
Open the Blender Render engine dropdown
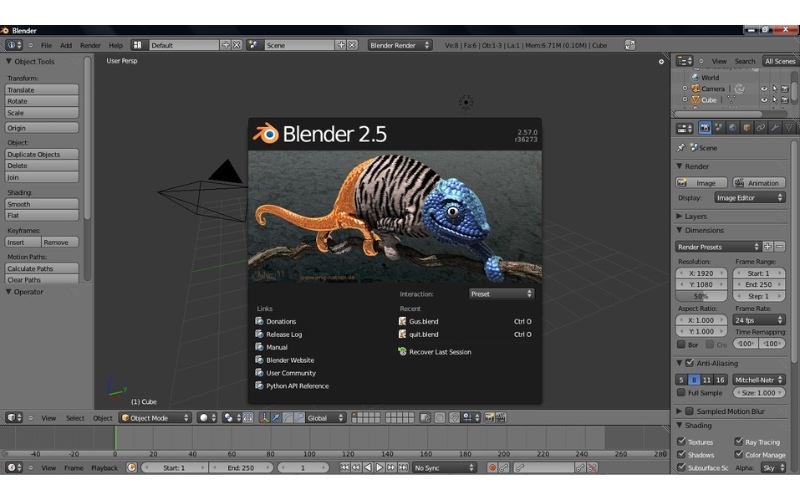400,45
